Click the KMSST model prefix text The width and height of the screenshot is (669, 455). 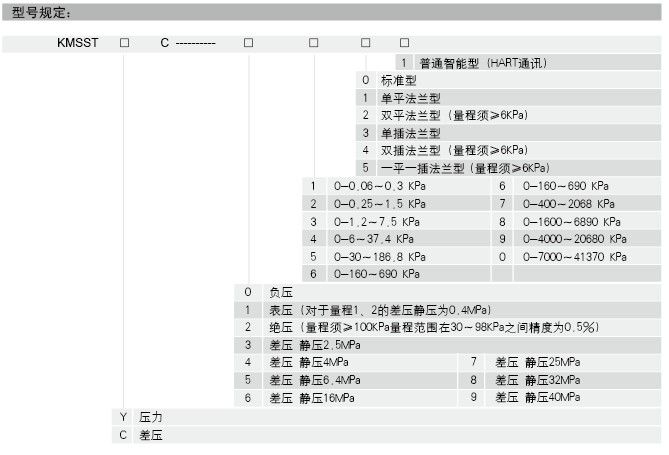77,44
